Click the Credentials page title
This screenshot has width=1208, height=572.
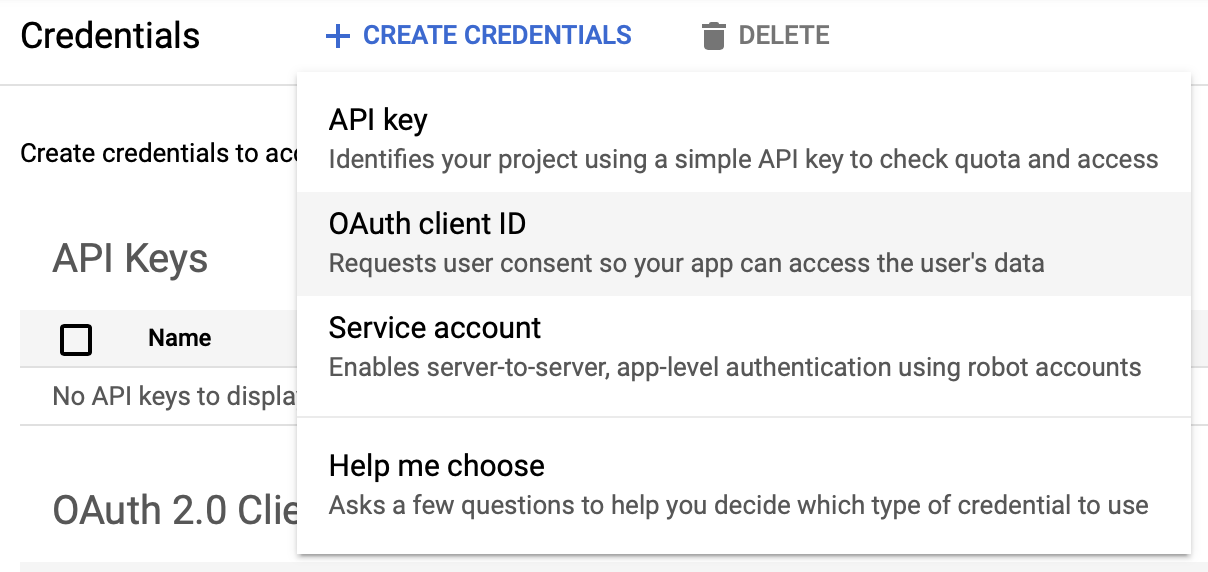click(x=110, y=36)
